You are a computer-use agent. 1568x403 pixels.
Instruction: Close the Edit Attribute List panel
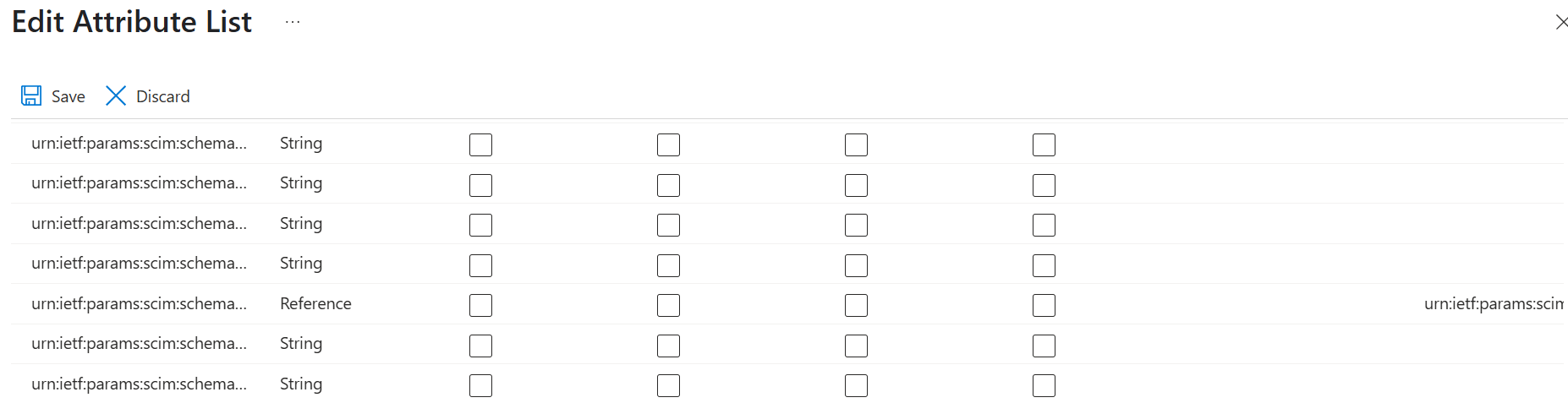(x=1560, y=22)
